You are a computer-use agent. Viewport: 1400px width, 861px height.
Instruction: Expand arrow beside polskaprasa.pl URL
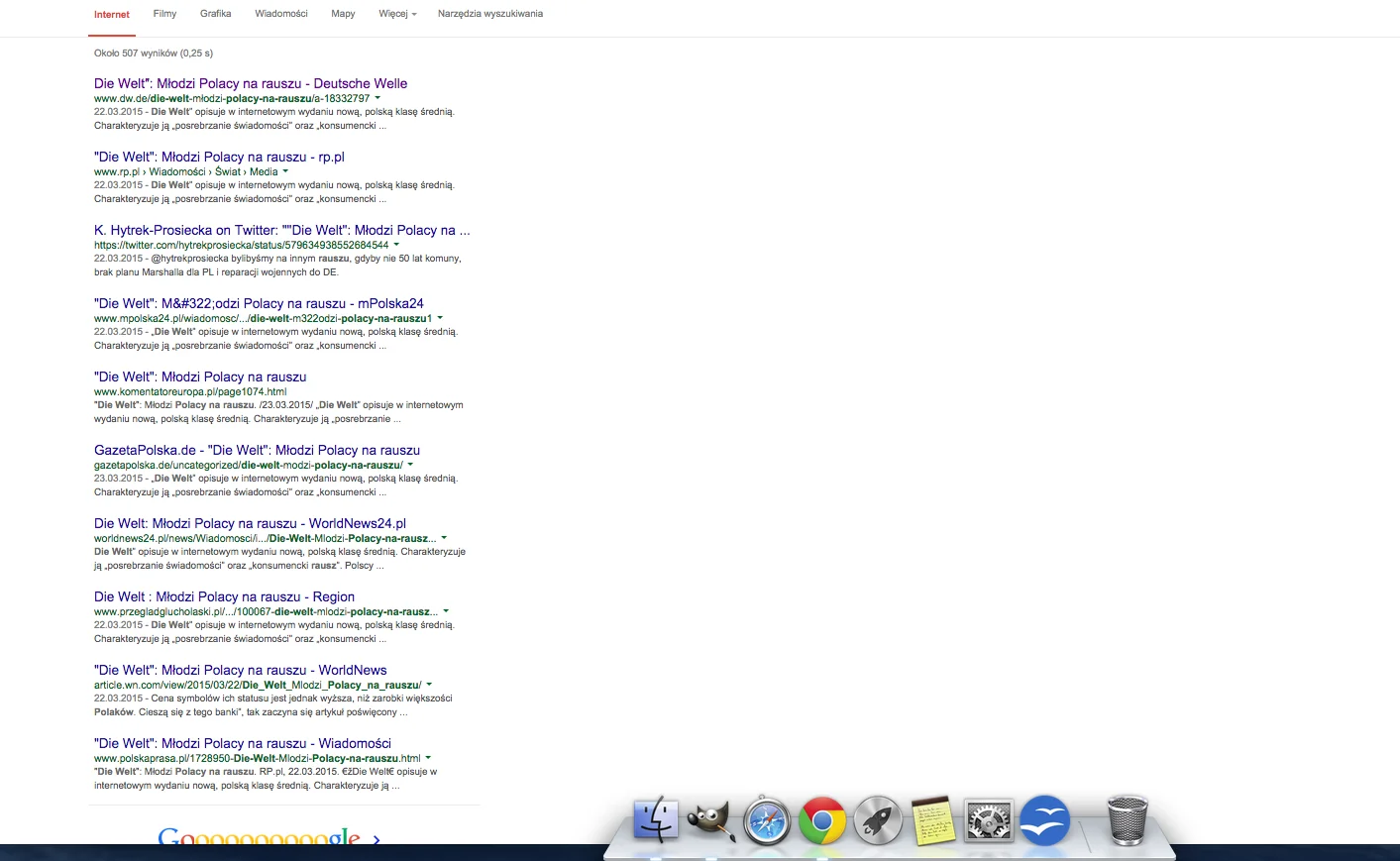click(428, 758)
